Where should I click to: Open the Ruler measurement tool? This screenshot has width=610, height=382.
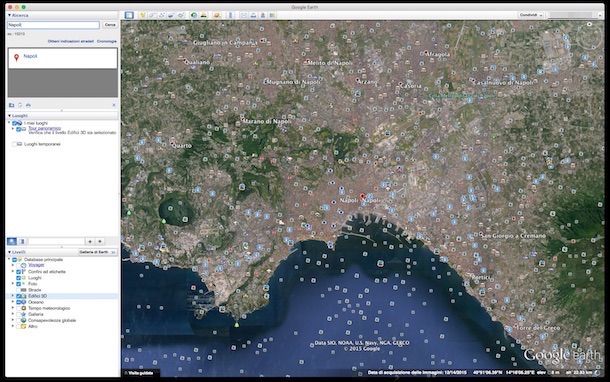(230, 15)
